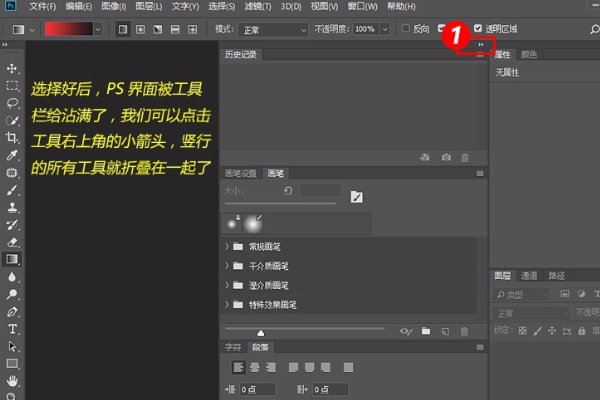Screen dimensions: 600x400
Task: Switch to the 字符 tab
Action: [x=233, y=347]
